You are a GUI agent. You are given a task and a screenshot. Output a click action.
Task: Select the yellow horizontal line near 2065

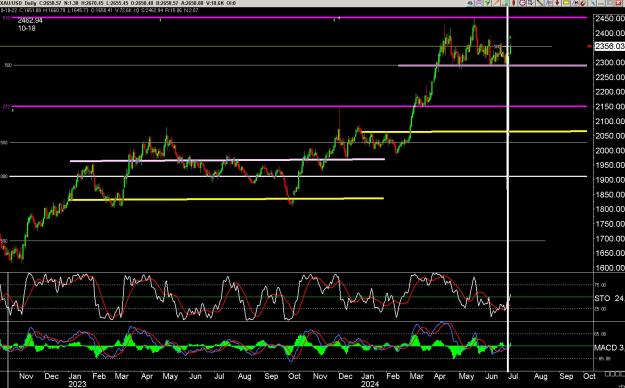(474, 131)
